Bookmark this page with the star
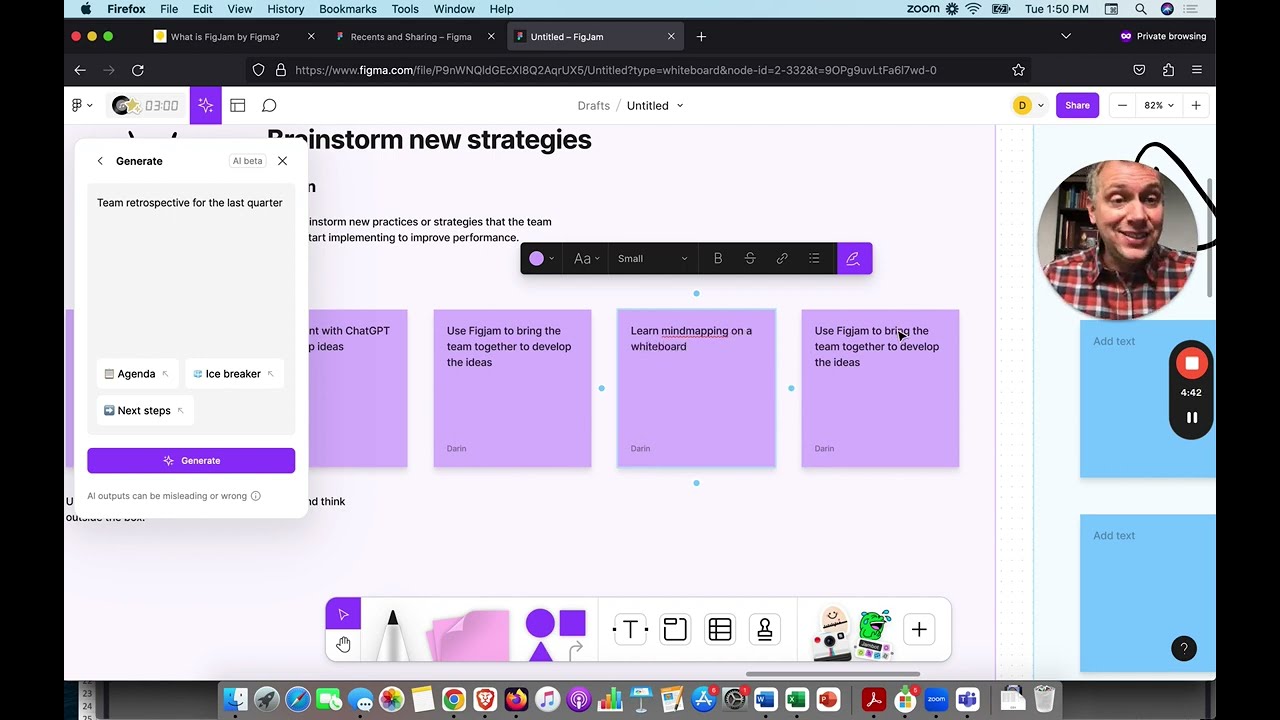 [1018, 70]
